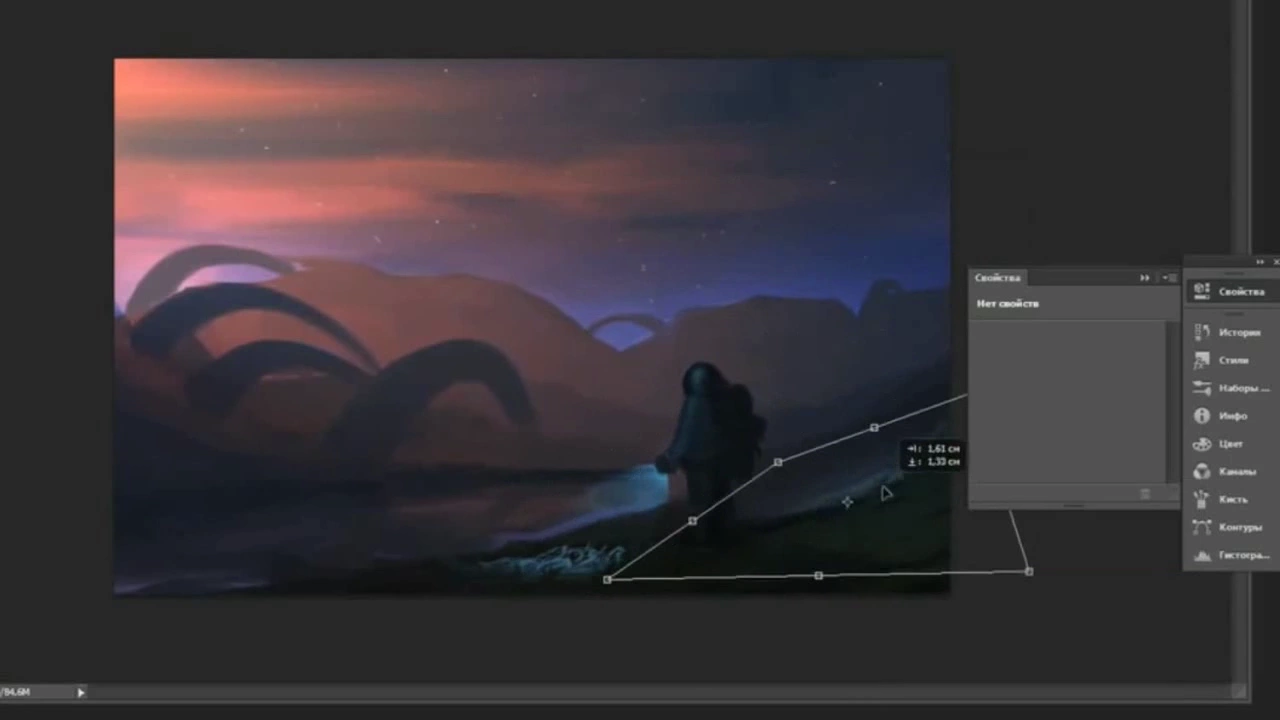This screenshot has height=720, width=1280.
Task: Expand the icon dock using its top double arrows
Action: 1260,262
